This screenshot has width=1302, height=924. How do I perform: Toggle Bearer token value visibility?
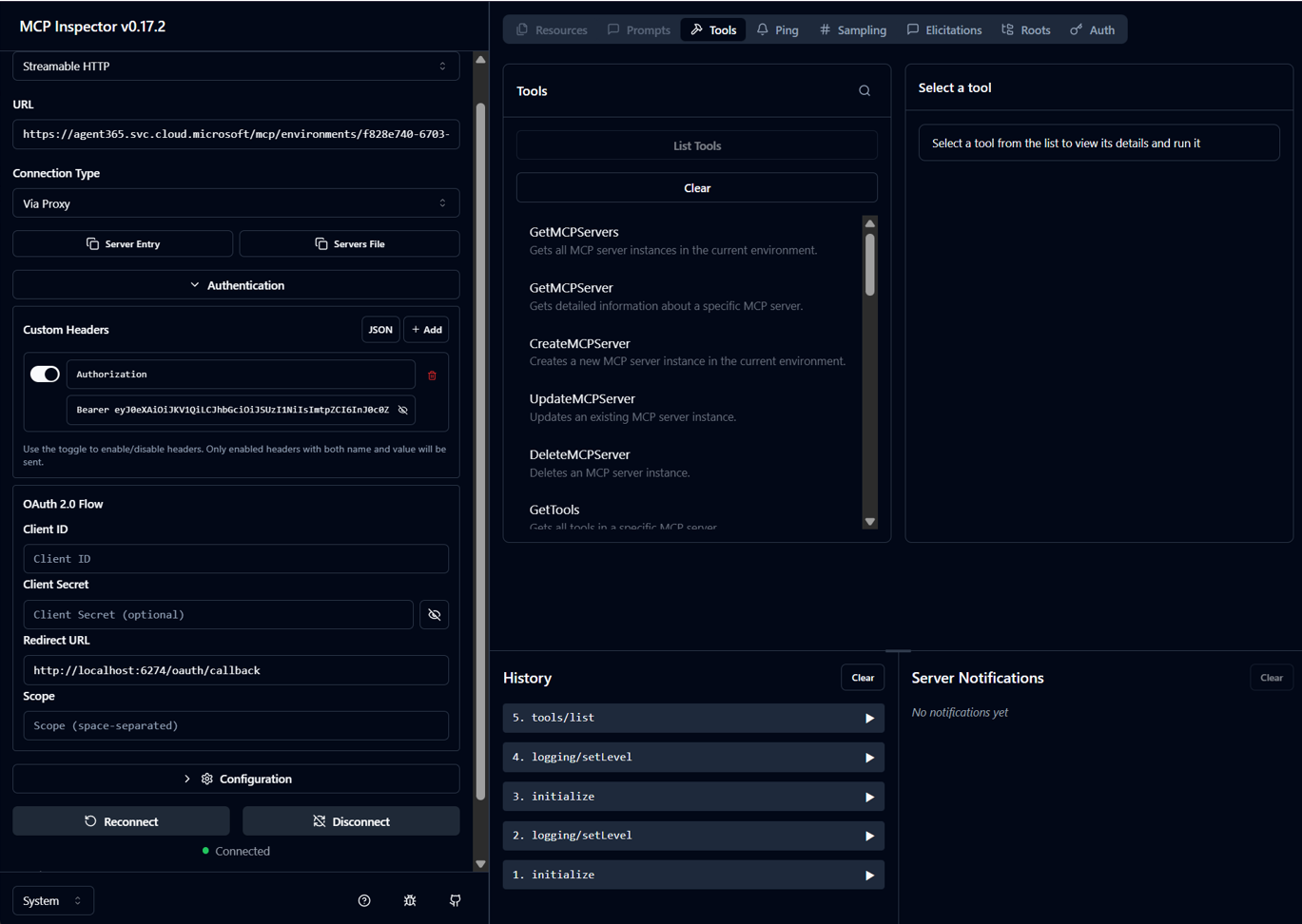403,410
